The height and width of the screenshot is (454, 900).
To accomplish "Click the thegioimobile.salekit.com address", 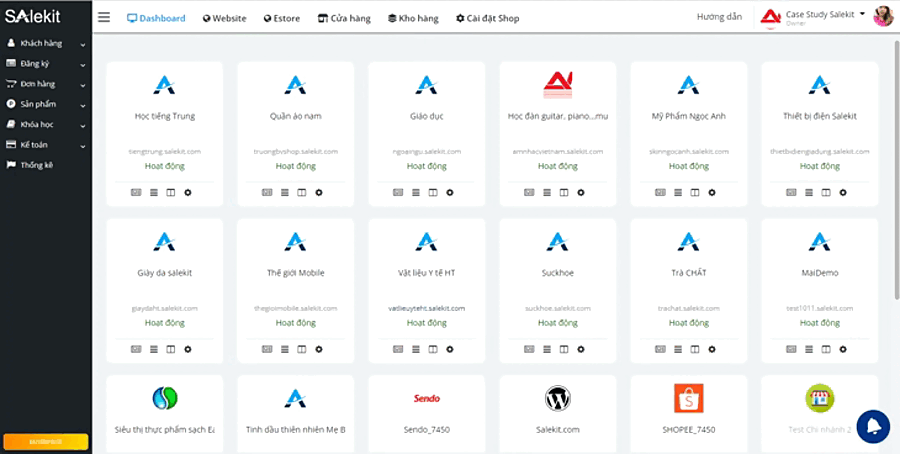I will (296, 308).
